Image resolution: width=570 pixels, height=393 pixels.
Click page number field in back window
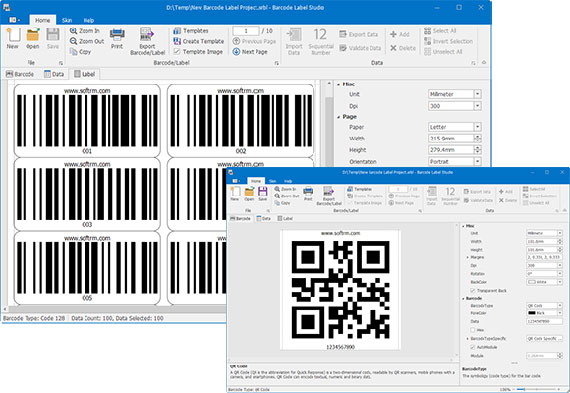(x=246, y=31)
